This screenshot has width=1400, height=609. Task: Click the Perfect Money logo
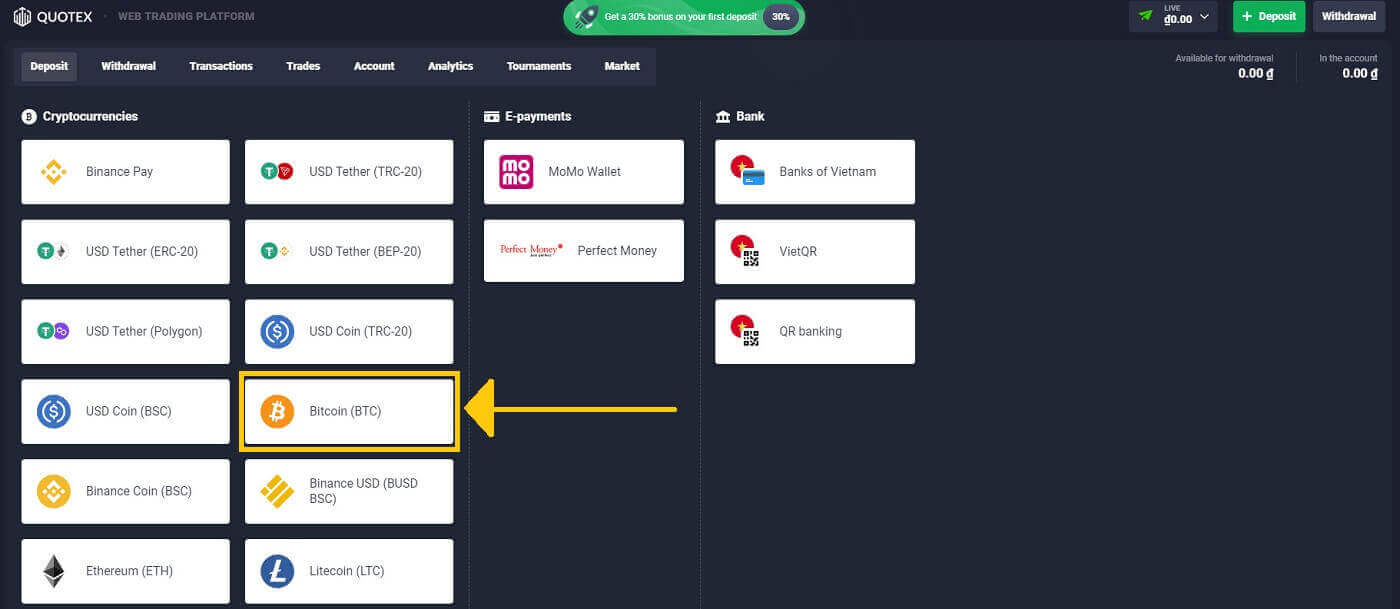(x=531, y=250)
